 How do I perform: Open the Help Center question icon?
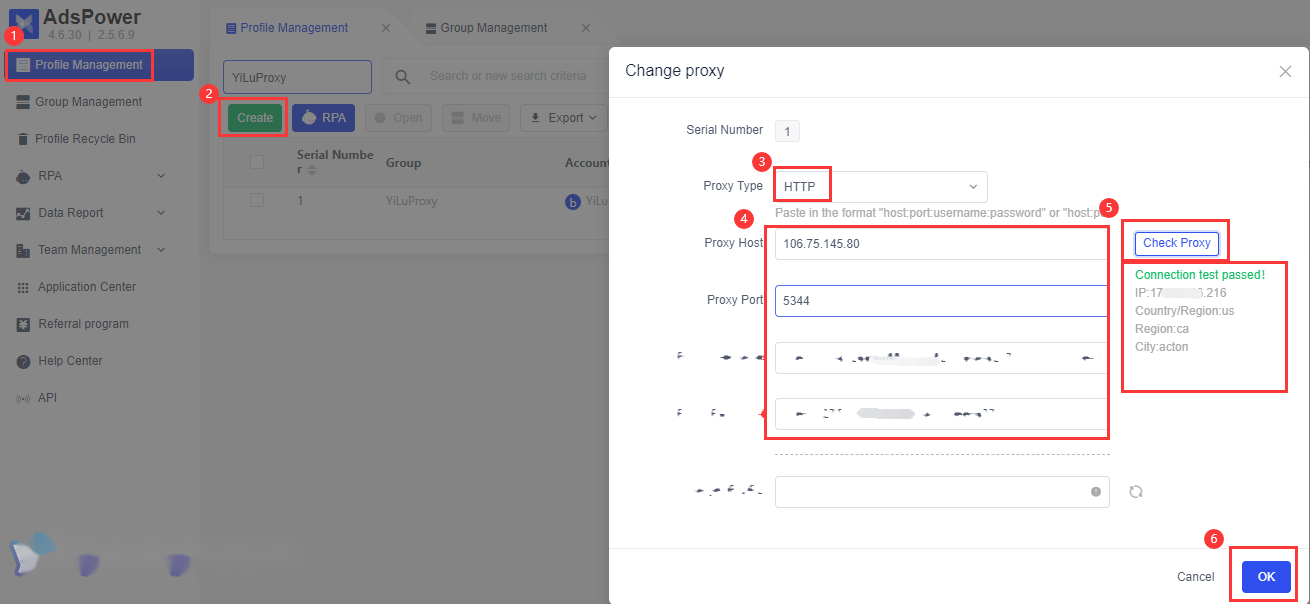click(23, 361)
